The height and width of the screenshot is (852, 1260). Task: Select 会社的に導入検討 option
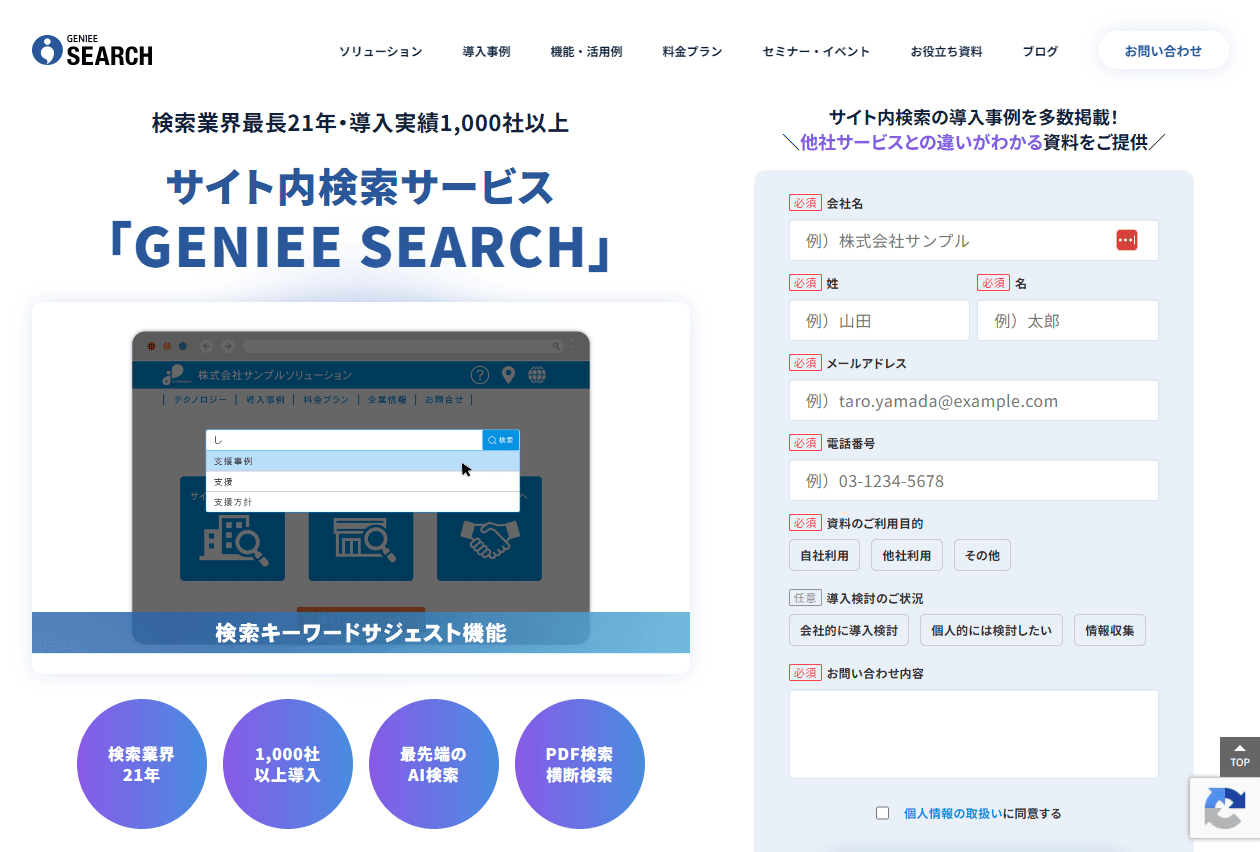[849, 630]
